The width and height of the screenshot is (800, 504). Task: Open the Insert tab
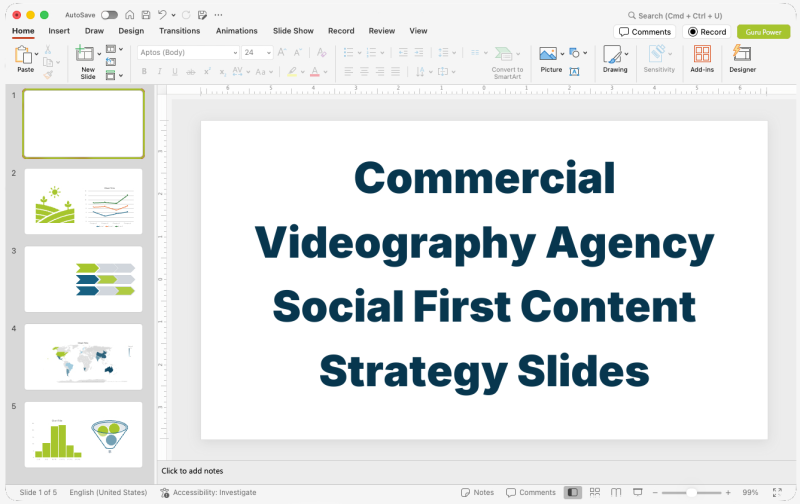pos(59,31)
